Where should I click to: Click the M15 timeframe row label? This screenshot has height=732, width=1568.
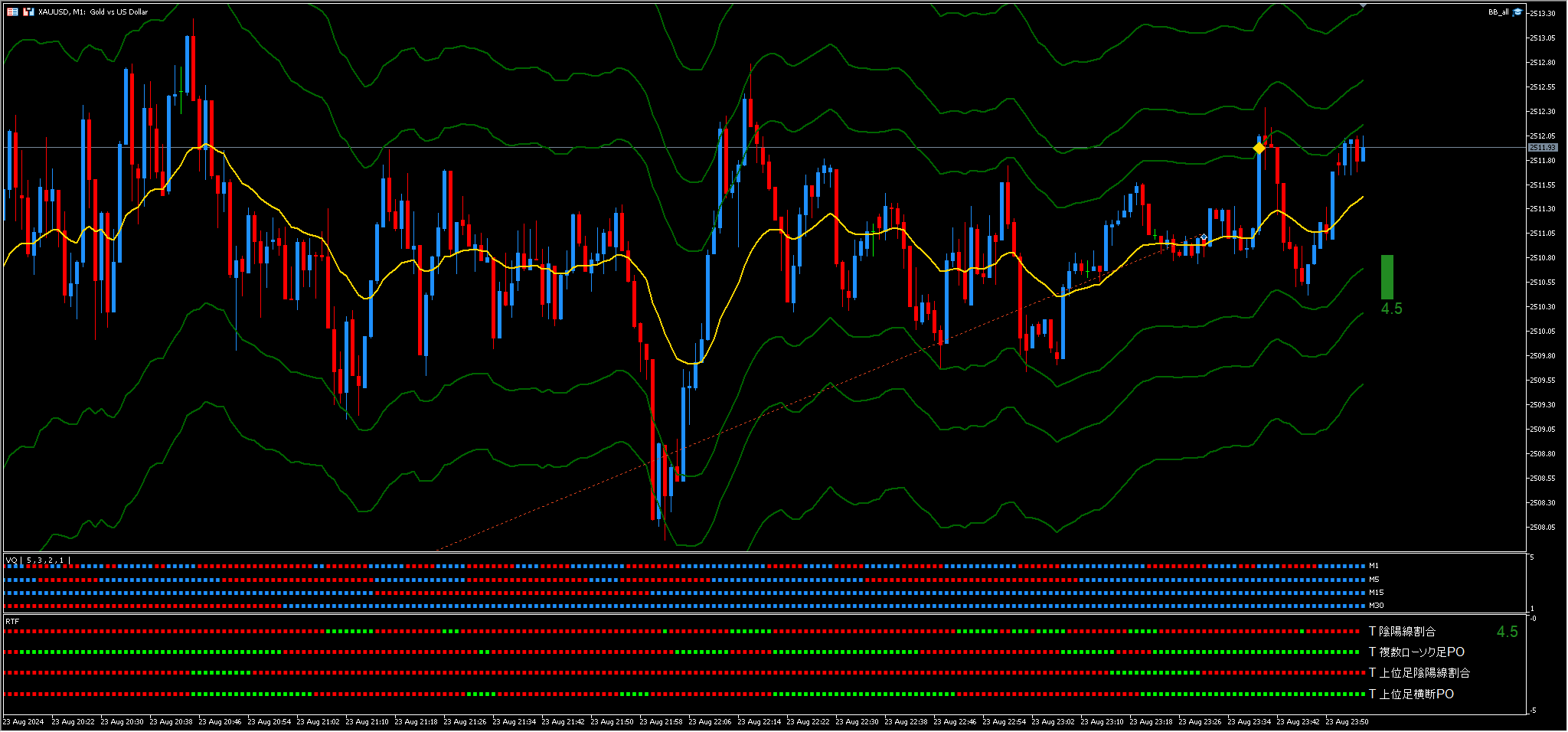(1376, 593)
